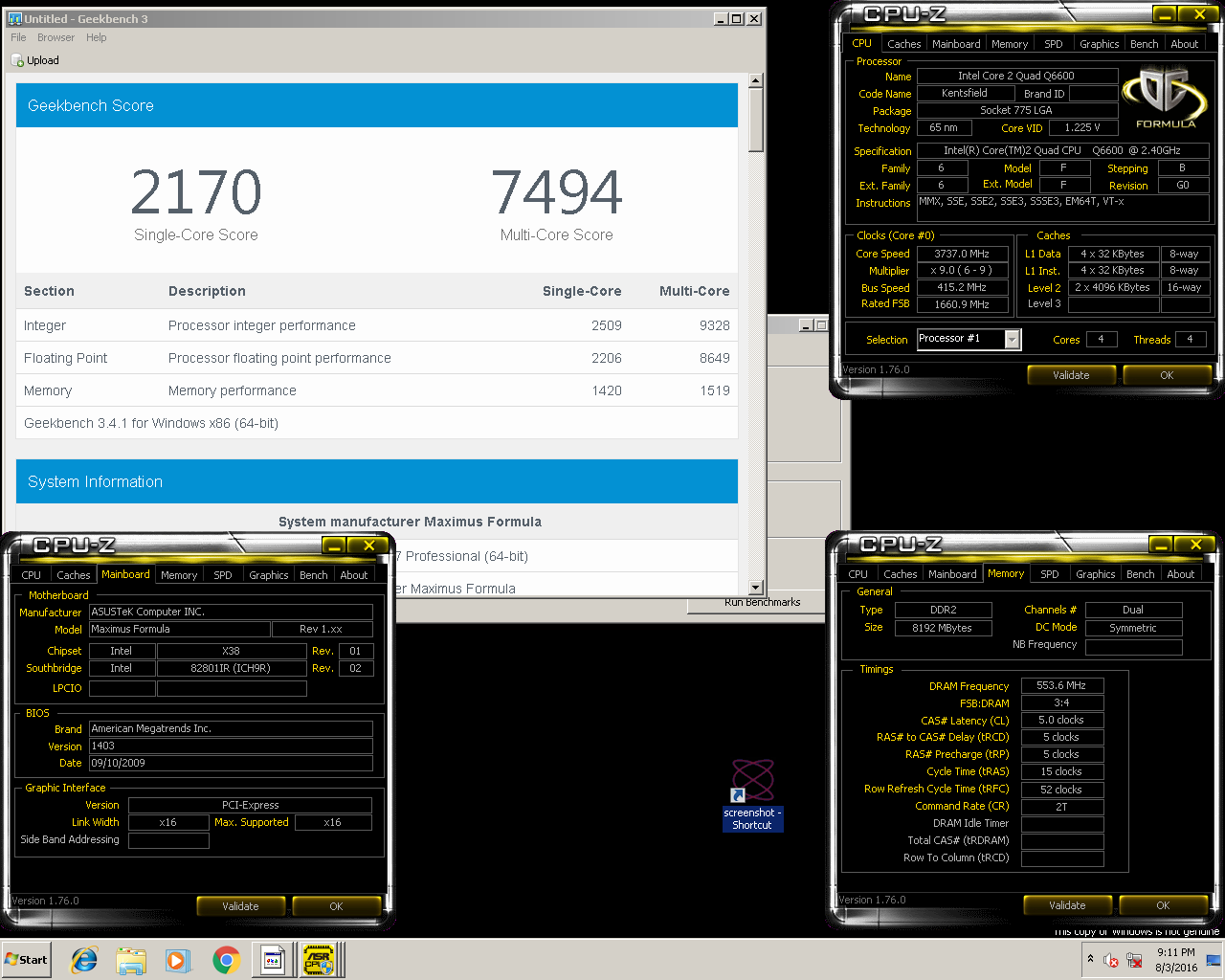Click the Multi-Core score 7494
This screenshot has width=1225, height=980.
tap(557, 191)
